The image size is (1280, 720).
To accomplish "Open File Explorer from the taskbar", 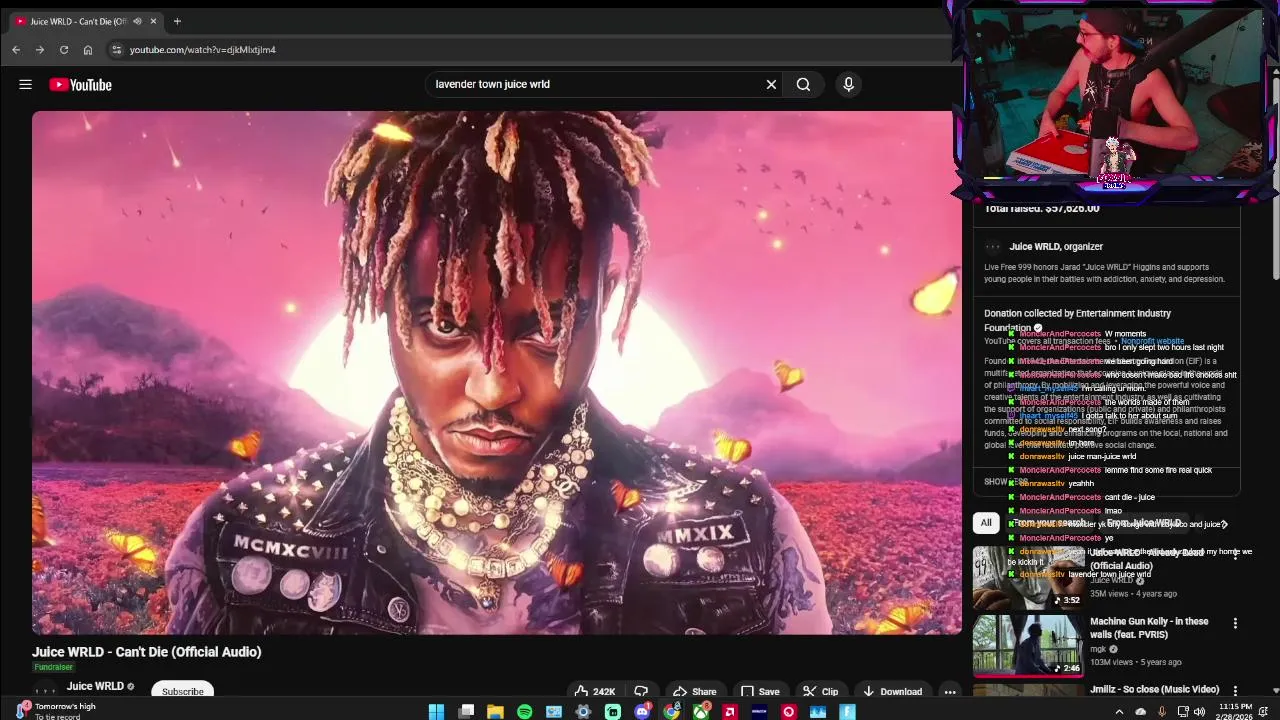I will click(x=495, y=712).
